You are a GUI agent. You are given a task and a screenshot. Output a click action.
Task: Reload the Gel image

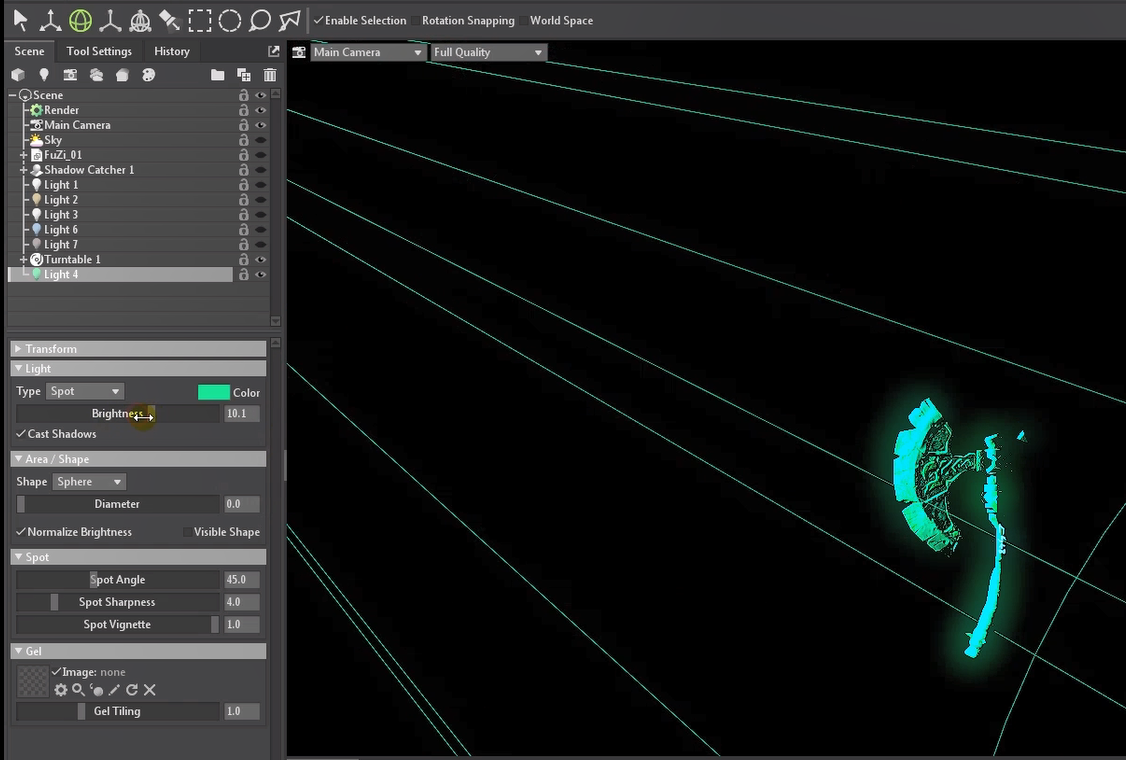pyautogui.click(x=132, y=690)
